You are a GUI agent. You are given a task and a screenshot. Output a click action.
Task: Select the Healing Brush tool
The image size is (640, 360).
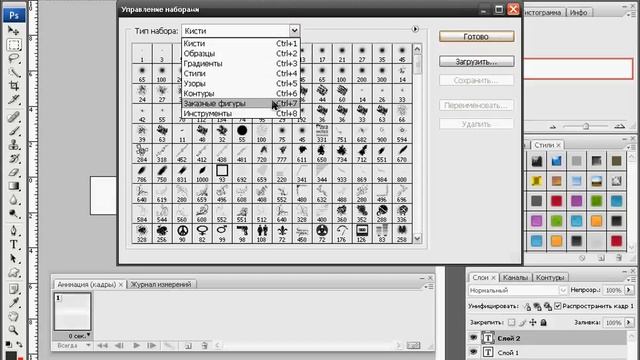click(x=13, y=118)
